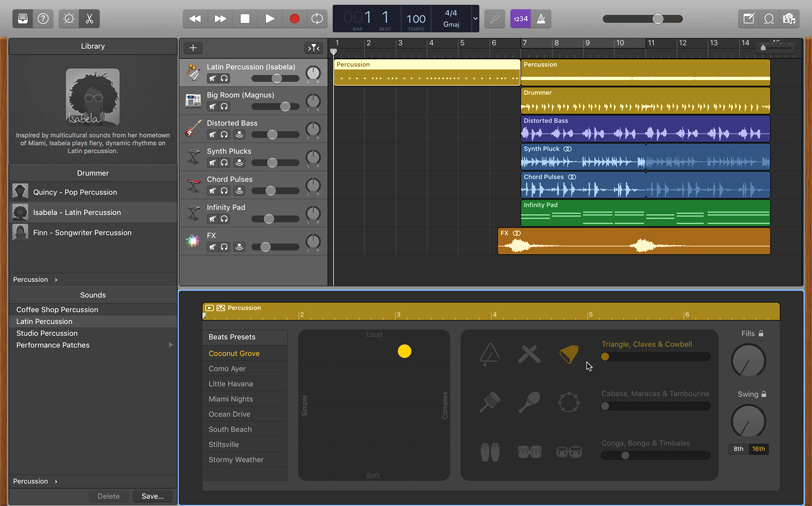Activate the tambourine percussion icon
The width and height of the screenshot is (812, 506).
pyautogui.click(x=568, y=402)
